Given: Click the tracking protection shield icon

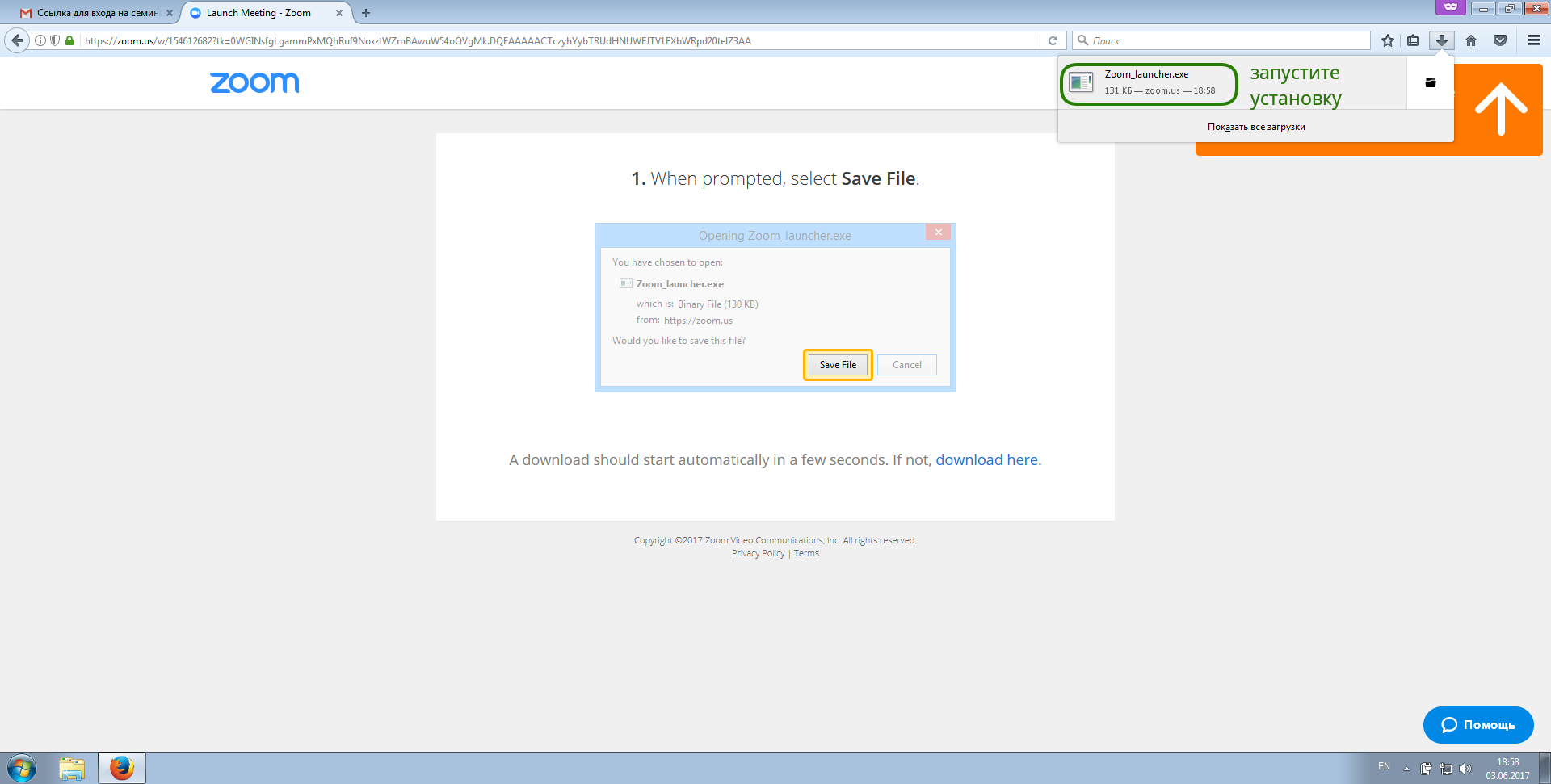Looking at the screenshot, I should click(55, 40).
